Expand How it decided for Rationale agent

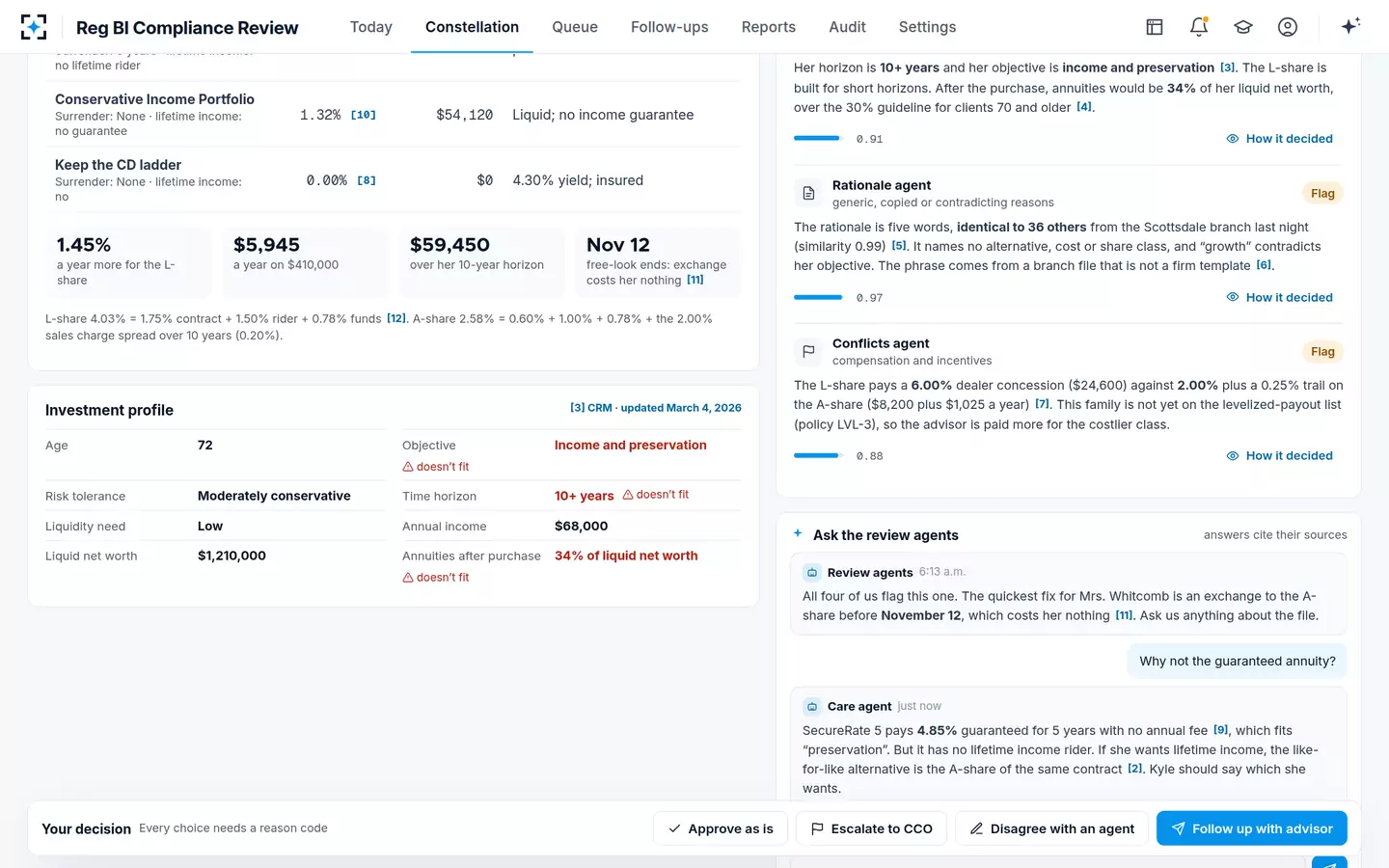click(1279, 297)
